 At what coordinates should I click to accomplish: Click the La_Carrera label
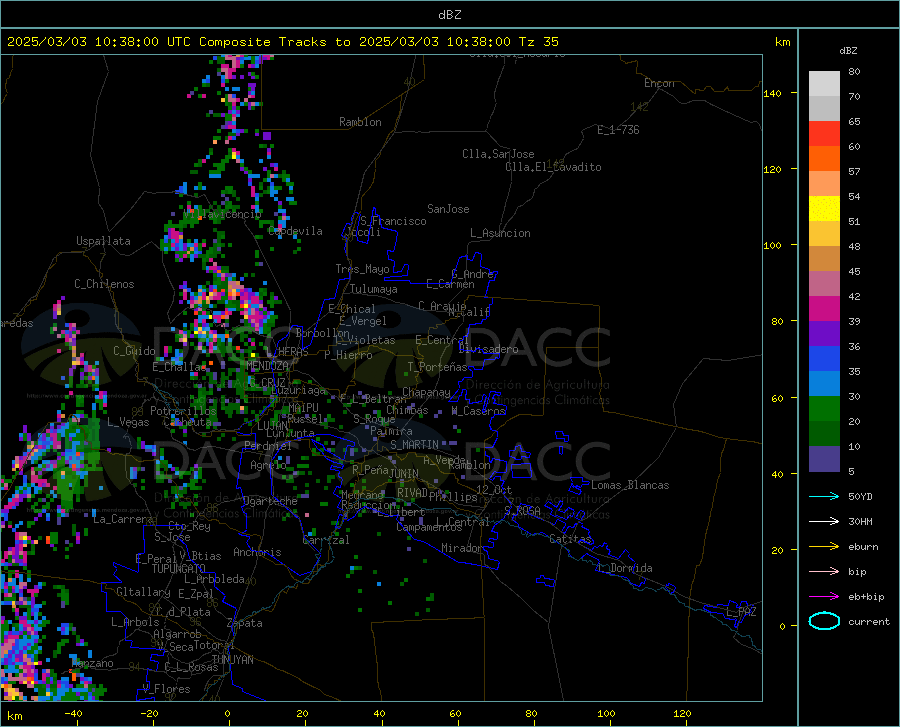[123, 519]
